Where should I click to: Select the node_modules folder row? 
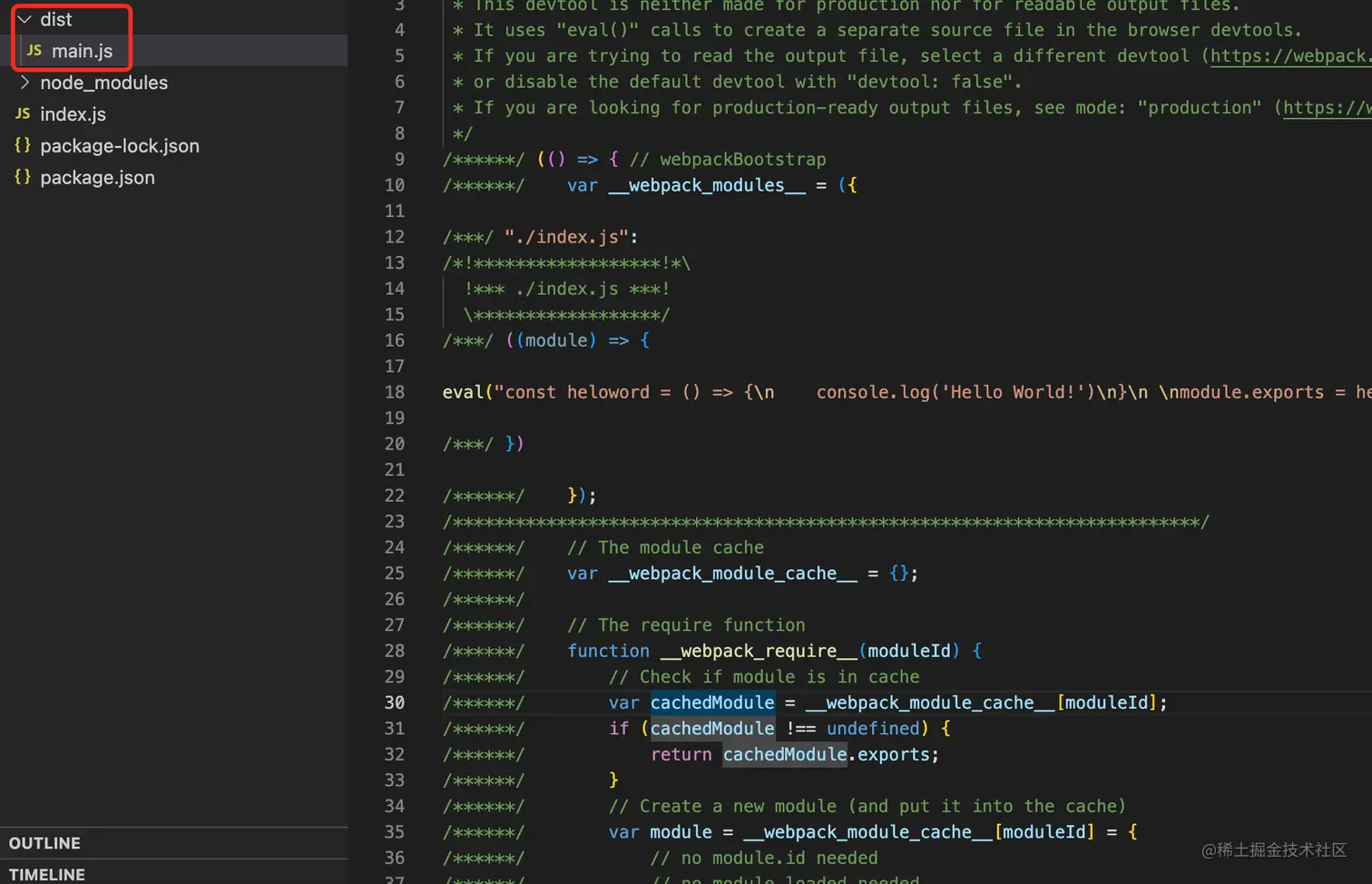(173, 83)
